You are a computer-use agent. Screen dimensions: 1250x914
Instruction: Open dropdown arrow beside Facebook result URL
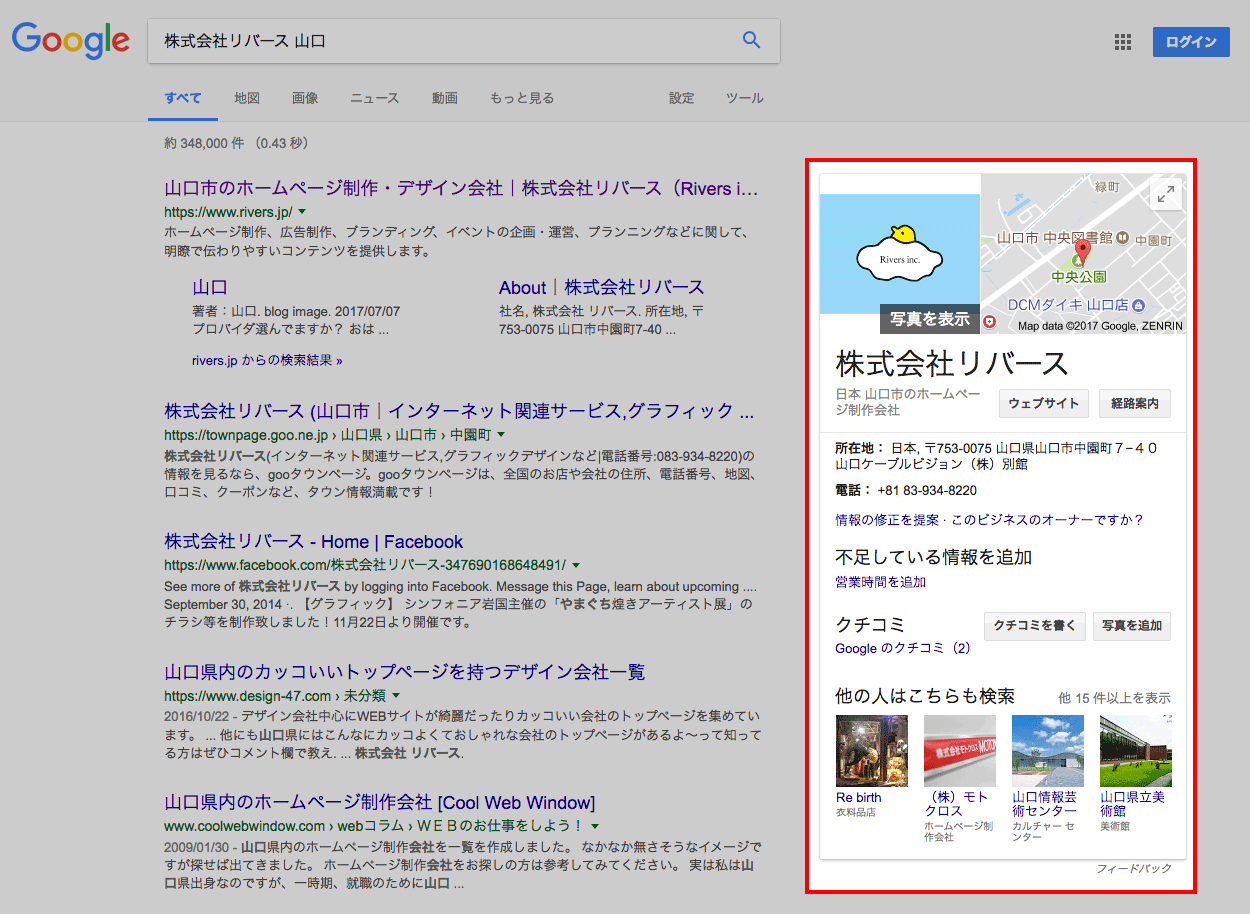576,565
